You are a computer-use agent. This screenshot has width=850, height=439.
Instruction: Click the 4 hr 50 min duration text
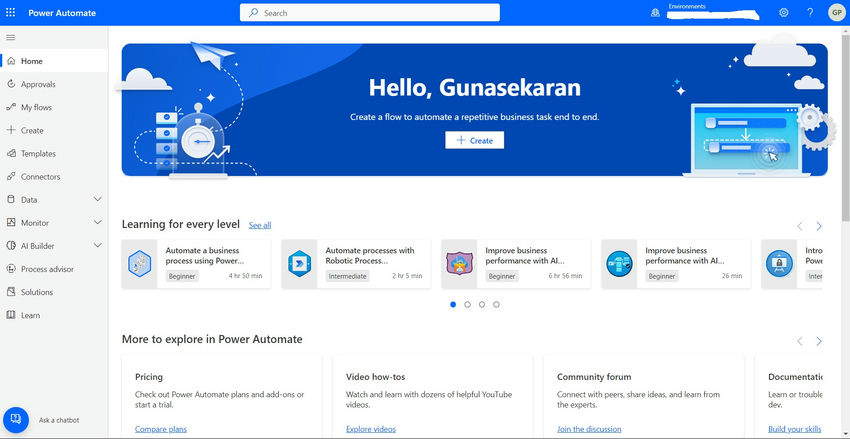point(246,276)
